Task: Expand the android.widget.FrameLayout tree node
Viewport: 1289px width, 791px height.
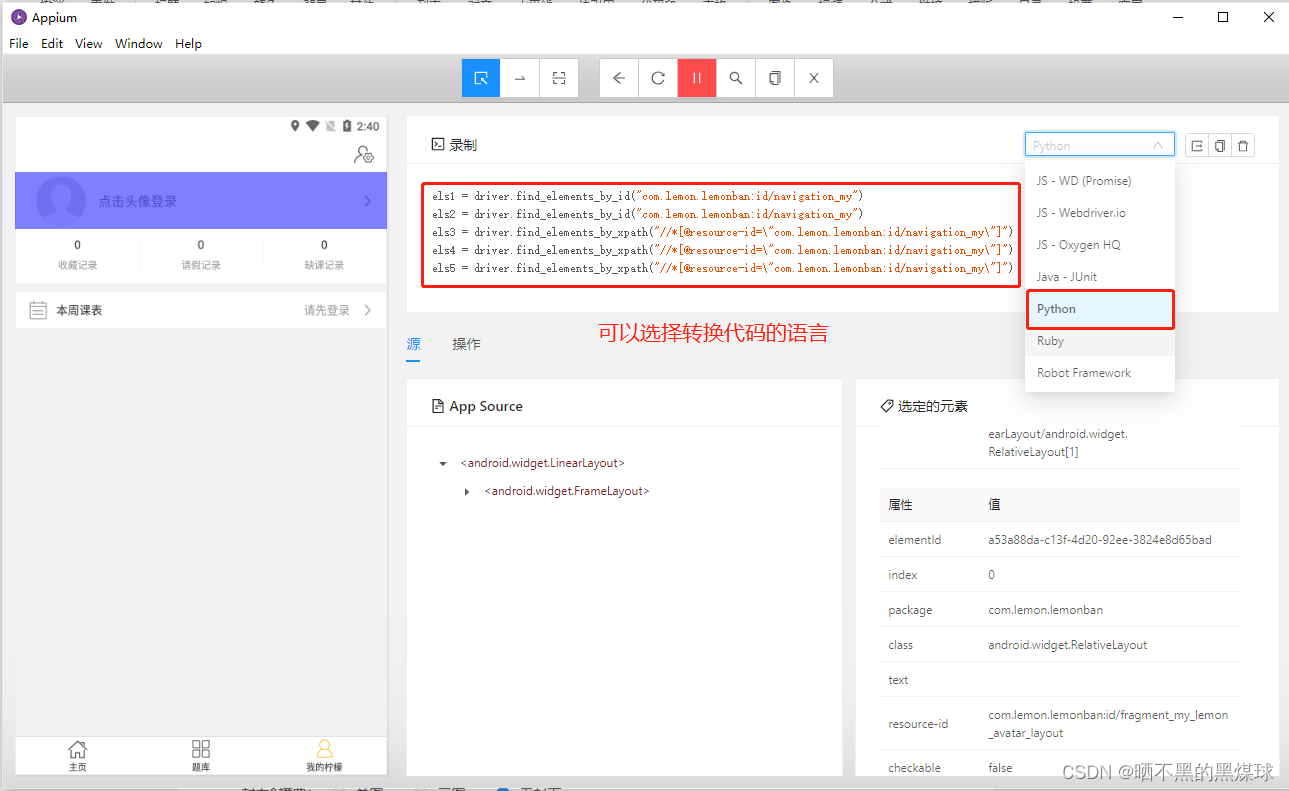Action: pyautogui.click(x=467, y=492)
